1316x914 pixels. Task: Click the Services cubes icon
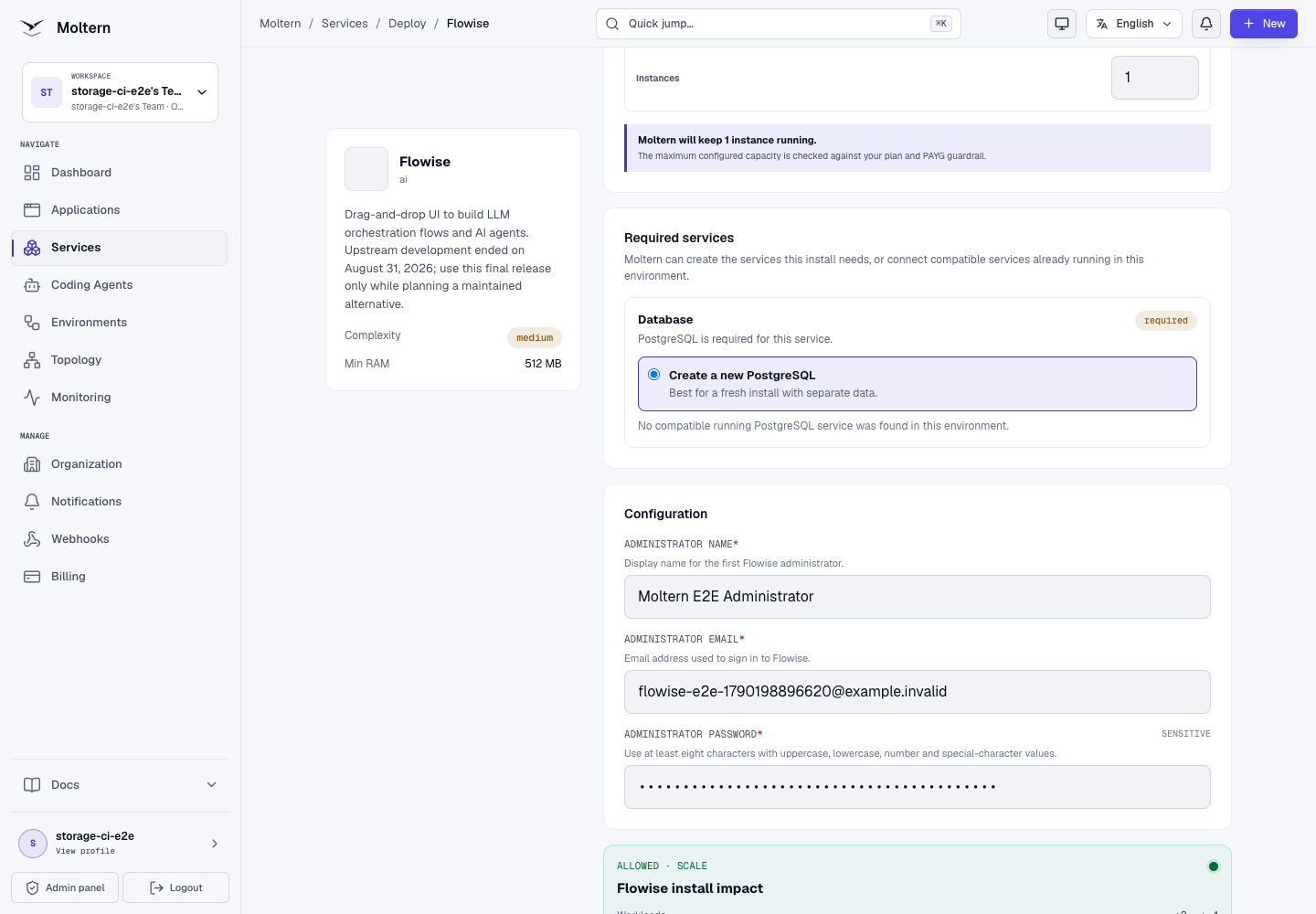[32, 248]
